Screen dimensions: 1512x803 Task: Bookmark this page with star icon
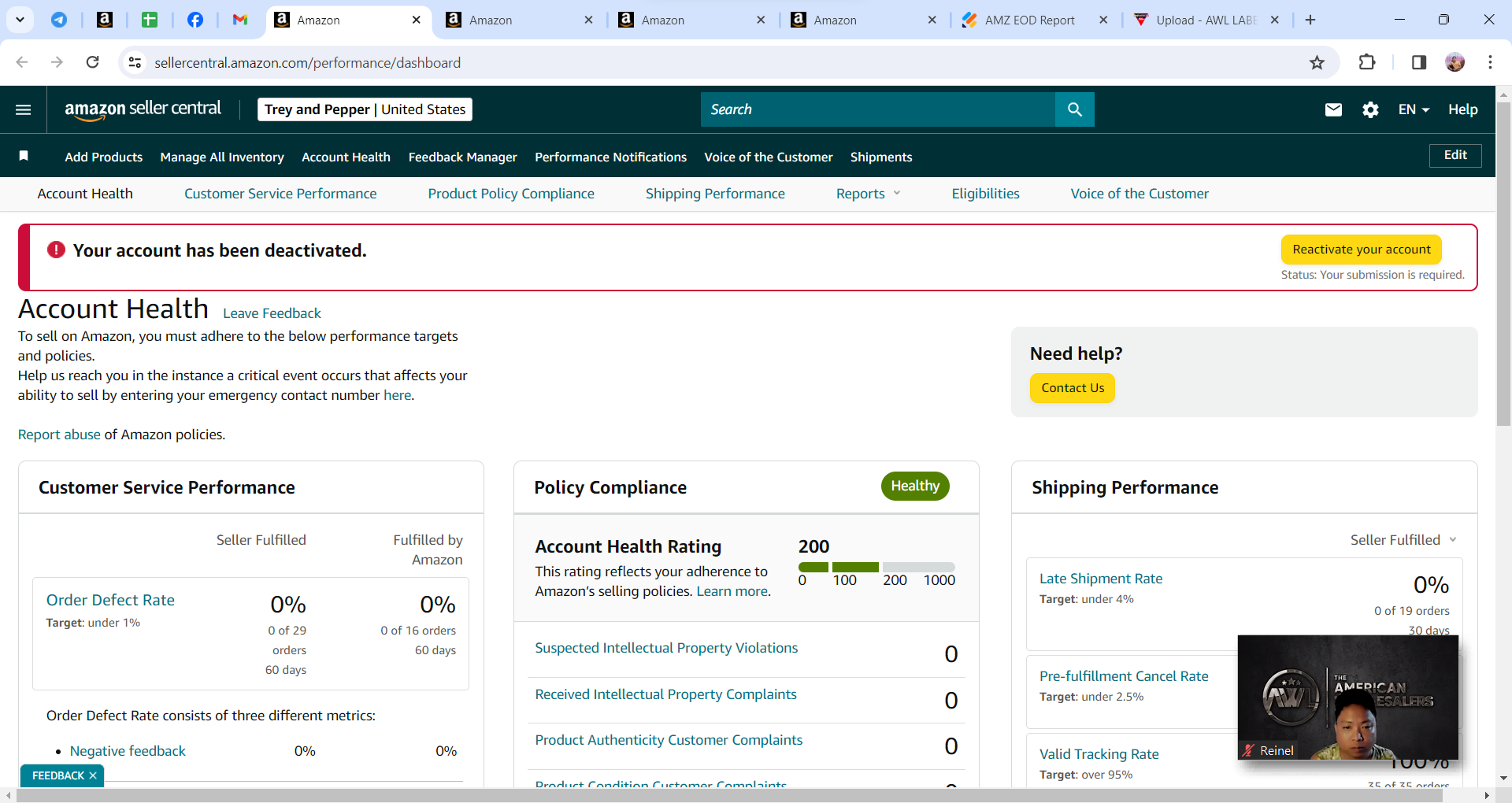pyautogui.click(x=1317, y=62)
